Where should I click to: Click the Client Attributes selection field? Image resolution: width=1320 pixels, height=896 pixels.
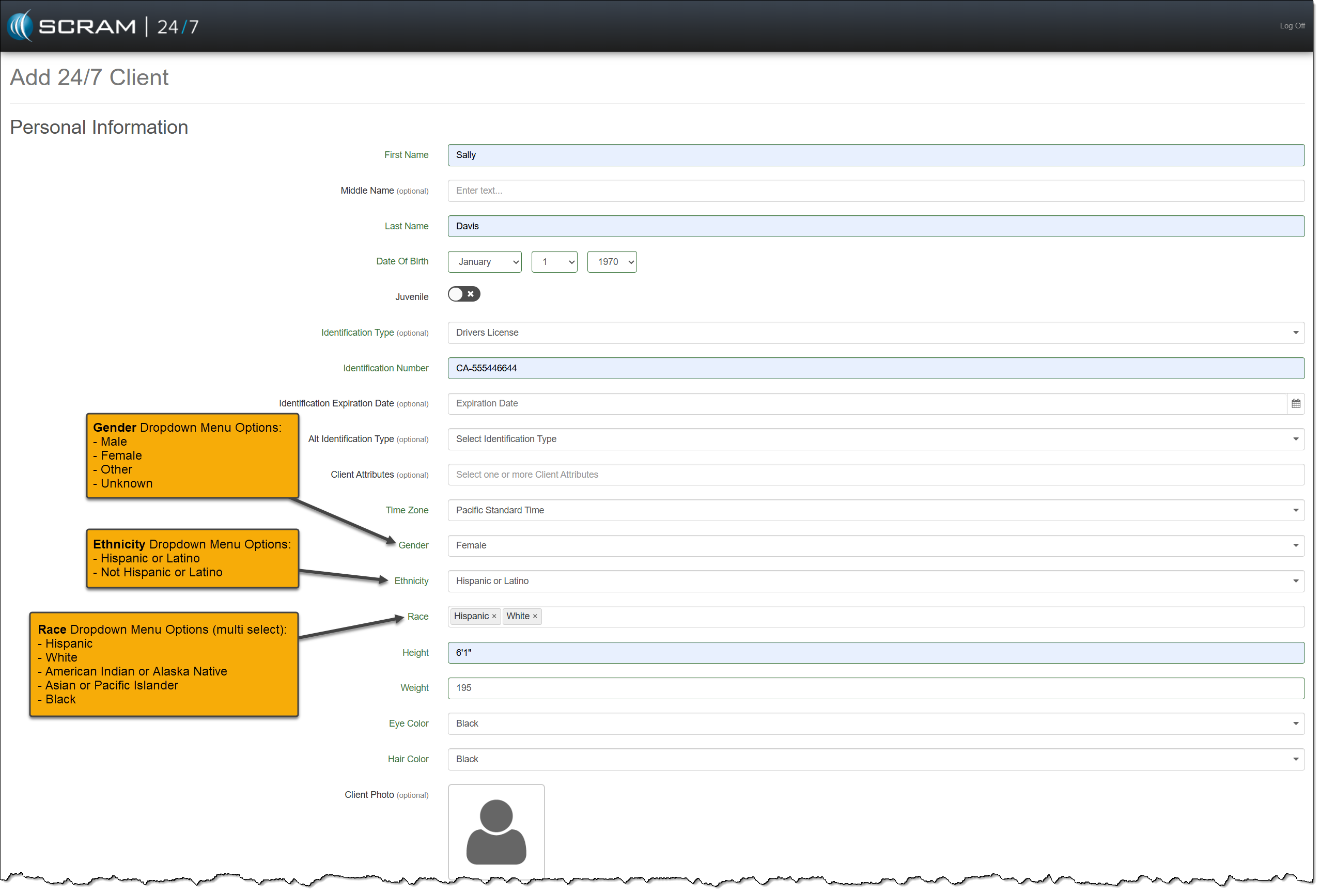875,475
